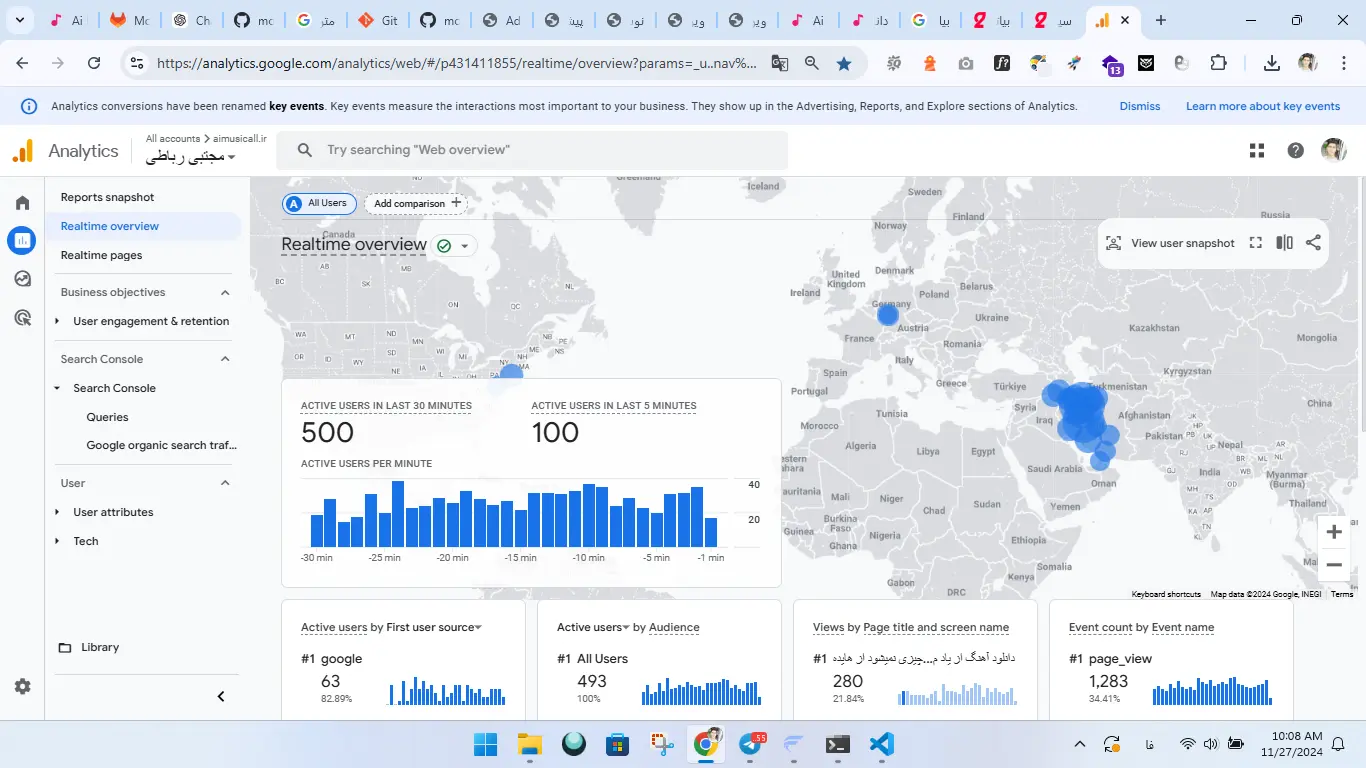Open the Reports icon in left rail

pyautogui.click(x=22, y=240)
